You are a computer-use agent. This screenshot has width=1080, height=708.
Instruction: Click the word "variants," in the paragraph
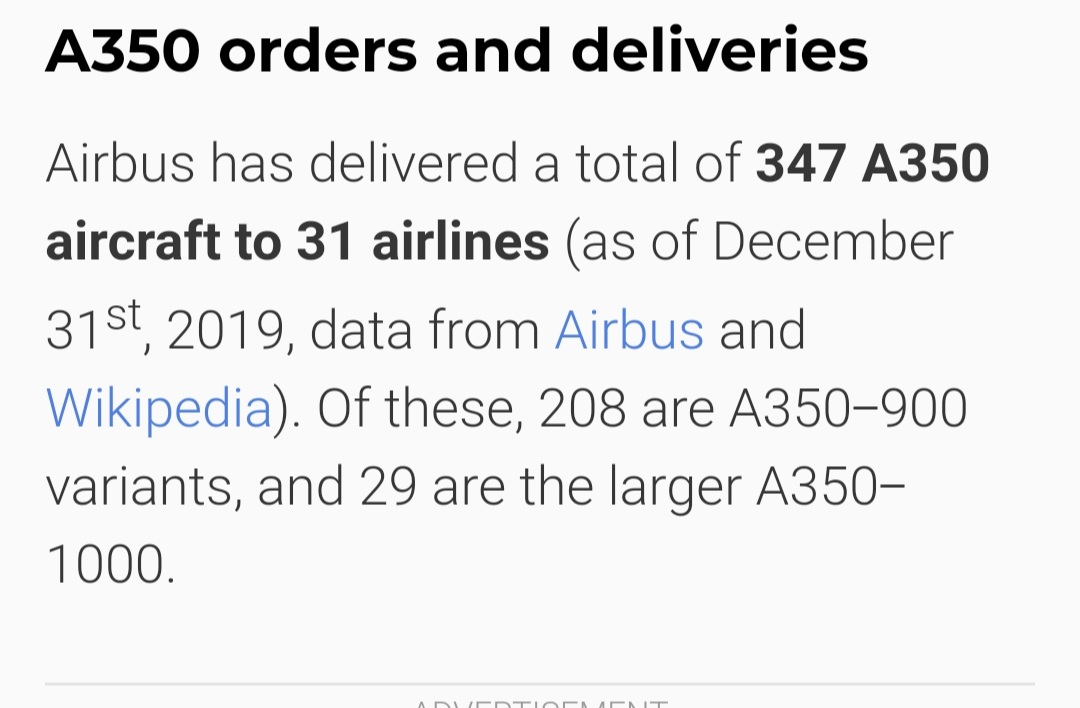143,487
